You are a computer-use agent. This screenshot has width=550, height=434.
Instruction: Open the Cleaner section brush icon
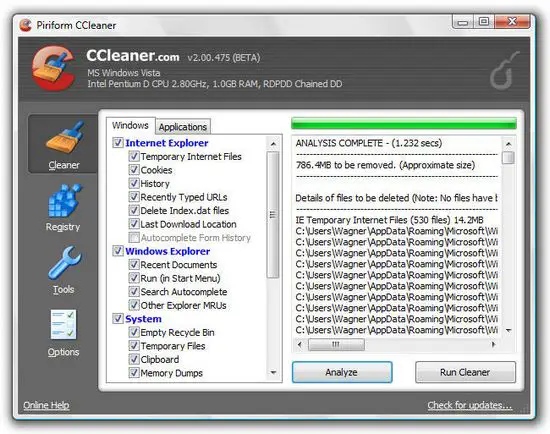[x=65, y=138]
